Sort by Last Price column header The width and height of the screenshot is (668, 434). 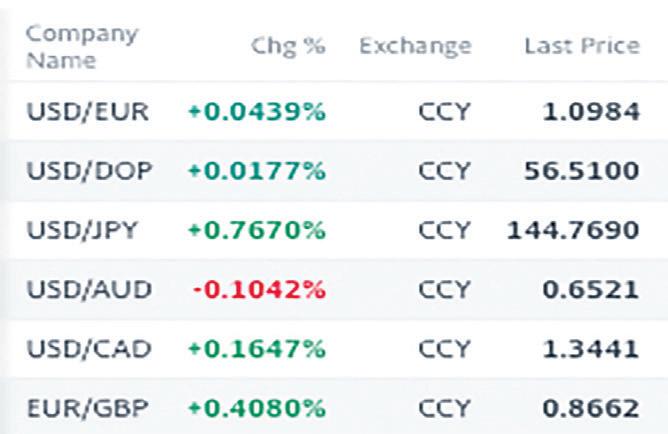coord(582,46)
